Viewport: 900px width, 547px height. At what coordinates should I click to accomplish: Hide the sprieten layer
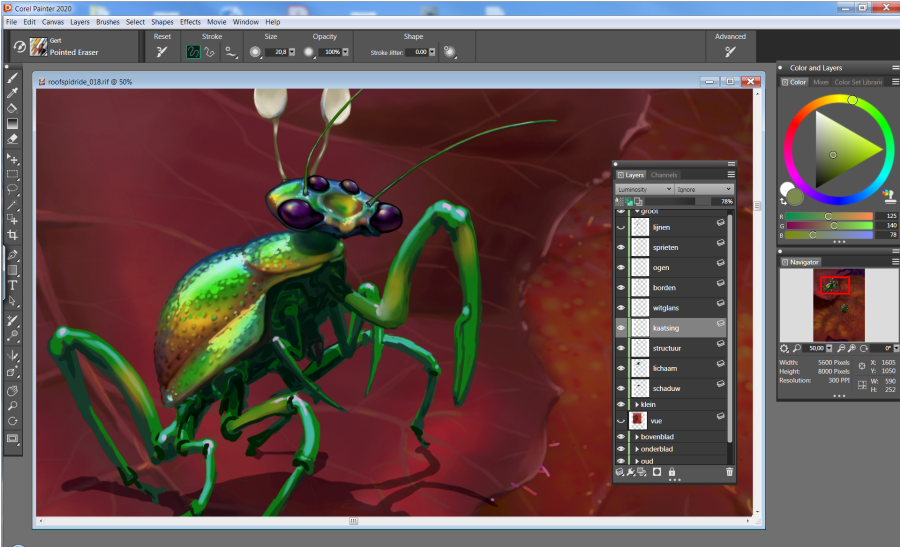click(x=620, y=247)
